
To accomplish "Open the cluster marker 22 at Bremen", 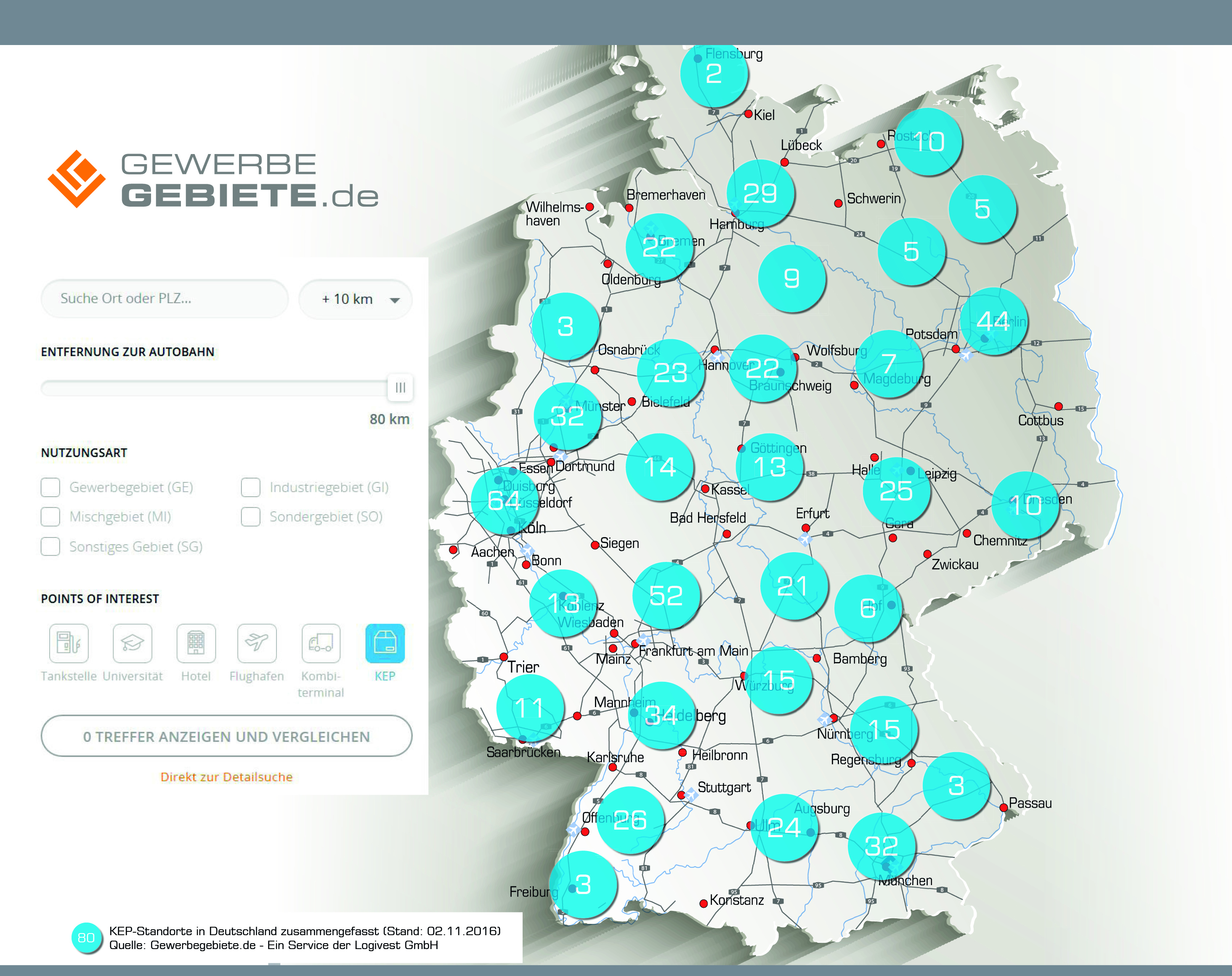I will pos(660,247).
